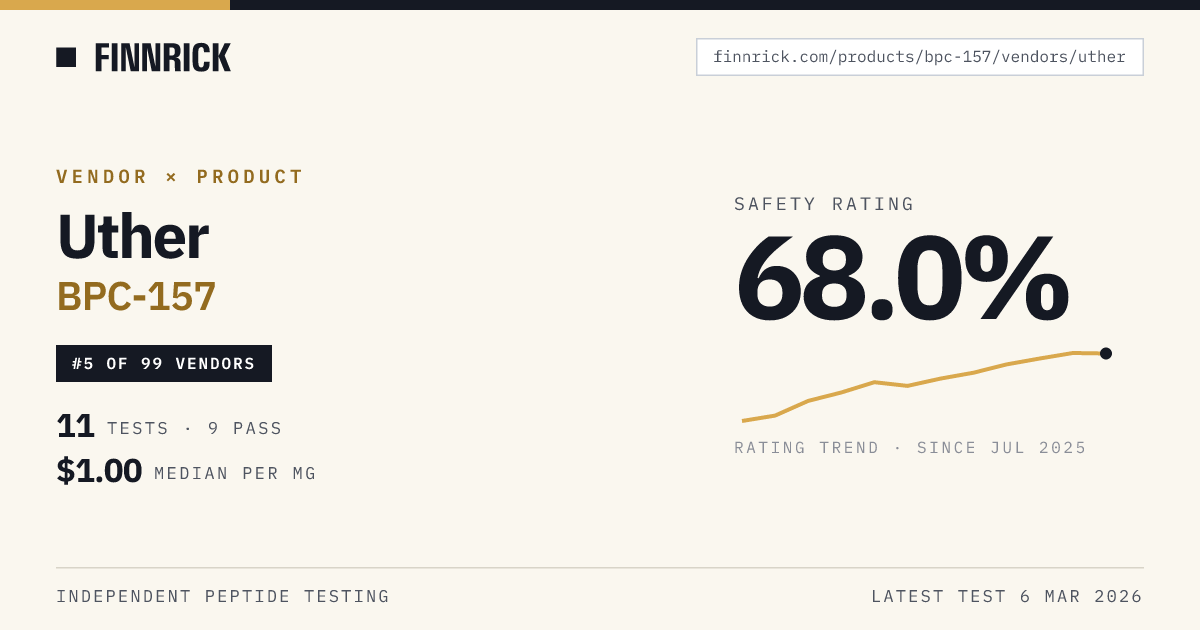Click the $1.00 MEDIAN PER MG text
Screen dimensions: 1200x630
(186, 471)
